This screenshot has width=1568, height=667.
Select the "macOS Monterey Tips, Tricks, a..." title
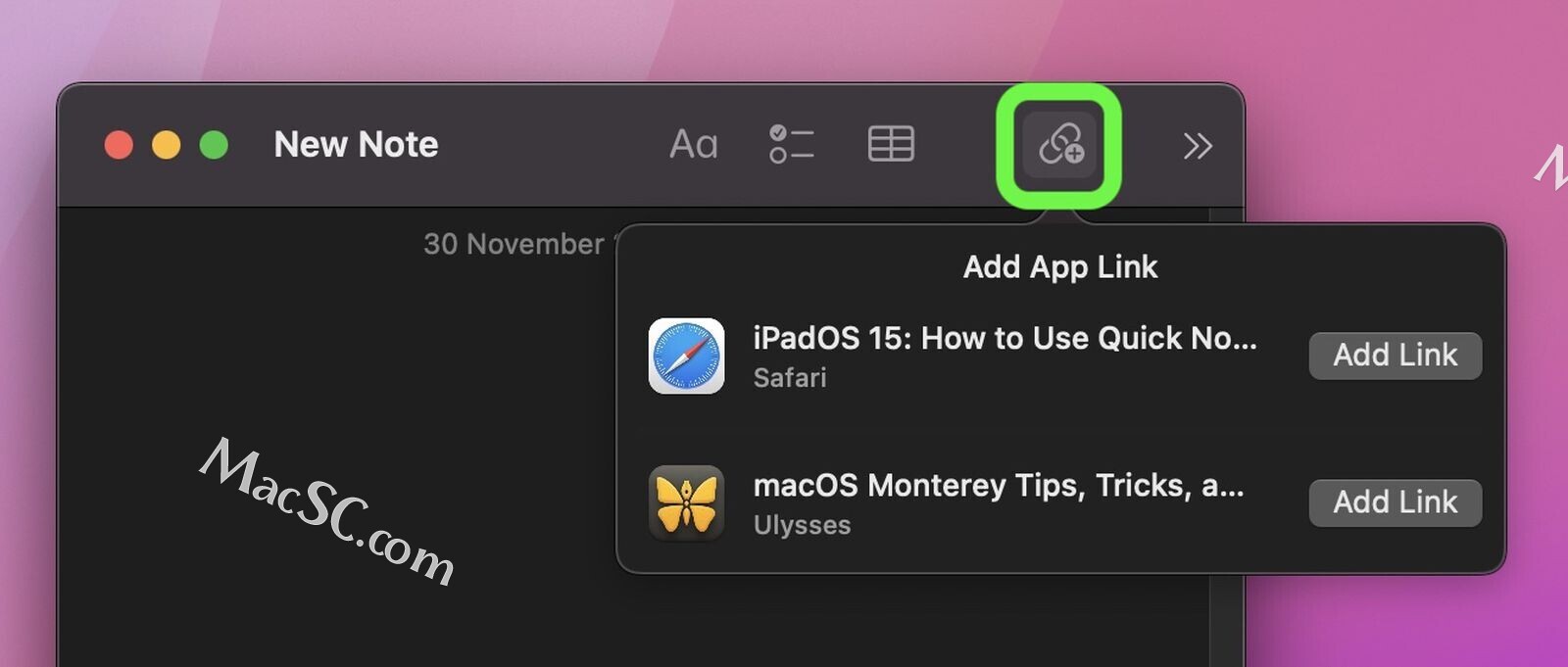[999, 486]
